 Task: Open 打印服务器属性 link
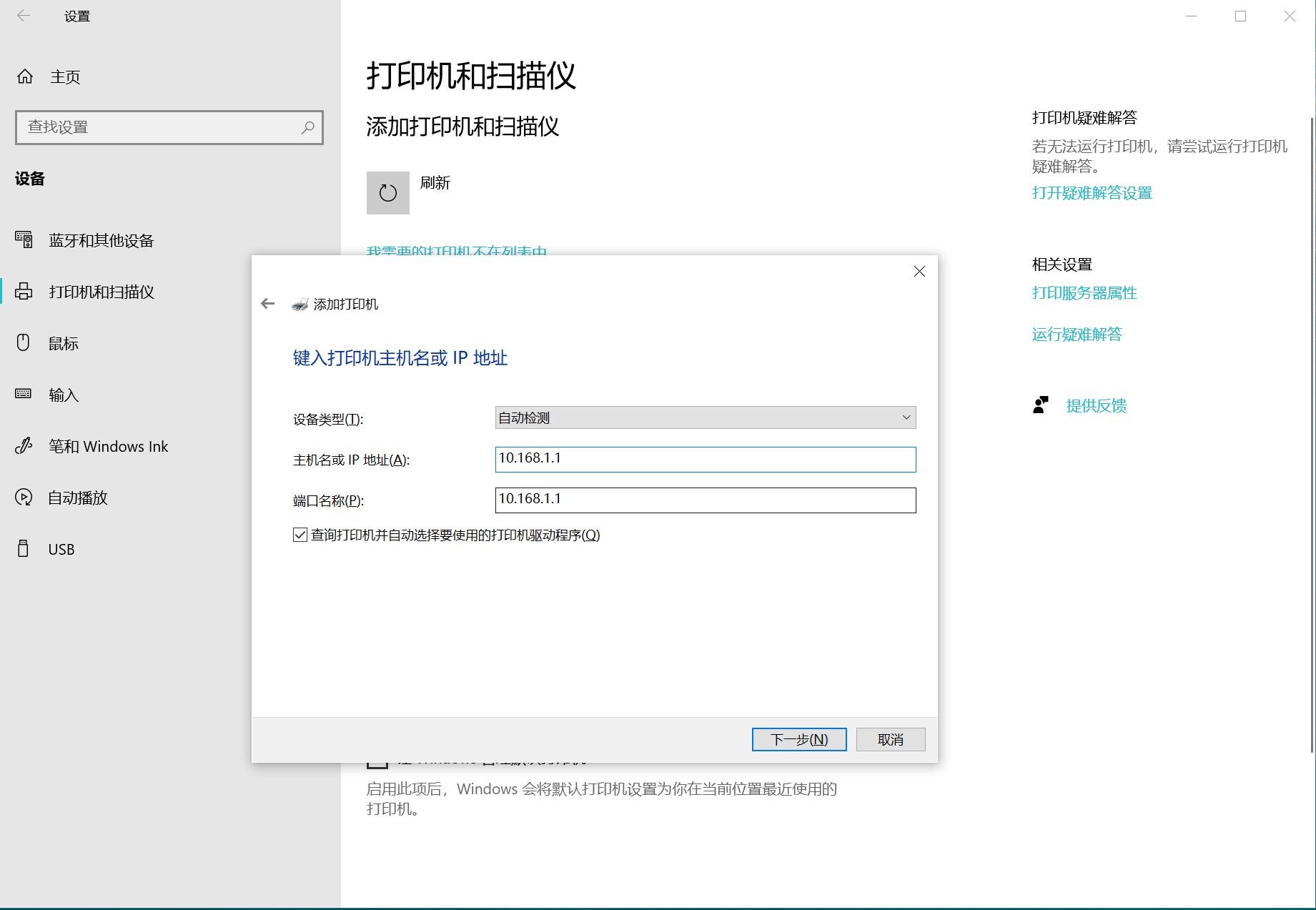[x=1084, y=292]
